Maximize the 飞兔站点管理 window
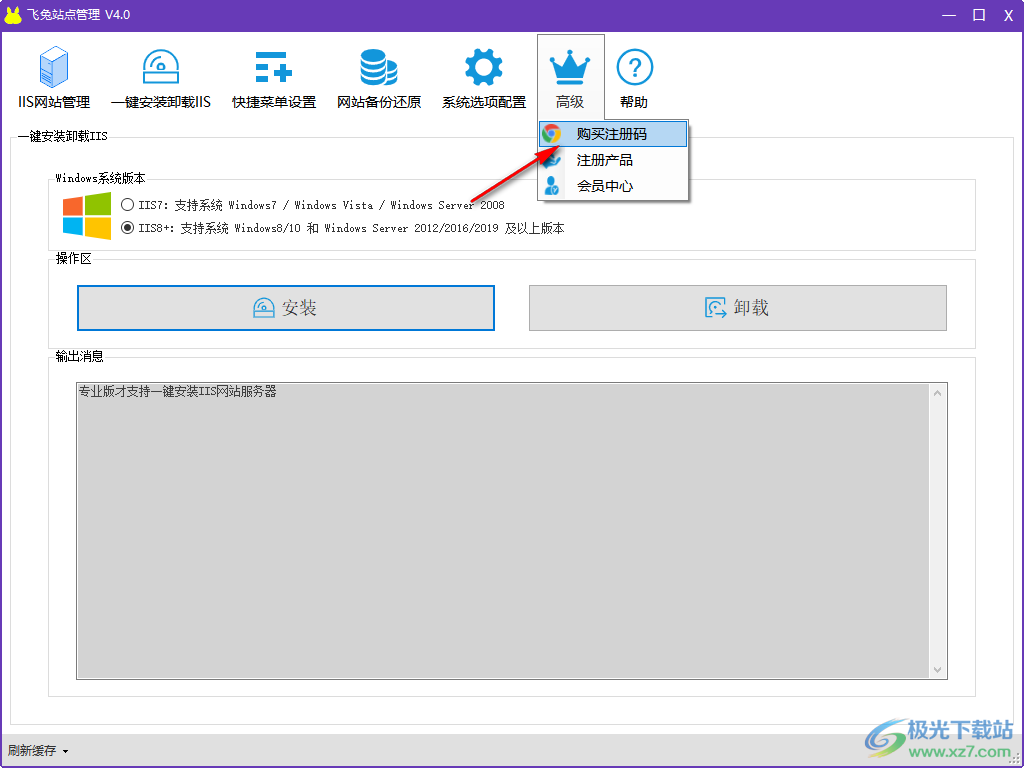Screen dimensions: 1024x768 click(x=979, y=15)
